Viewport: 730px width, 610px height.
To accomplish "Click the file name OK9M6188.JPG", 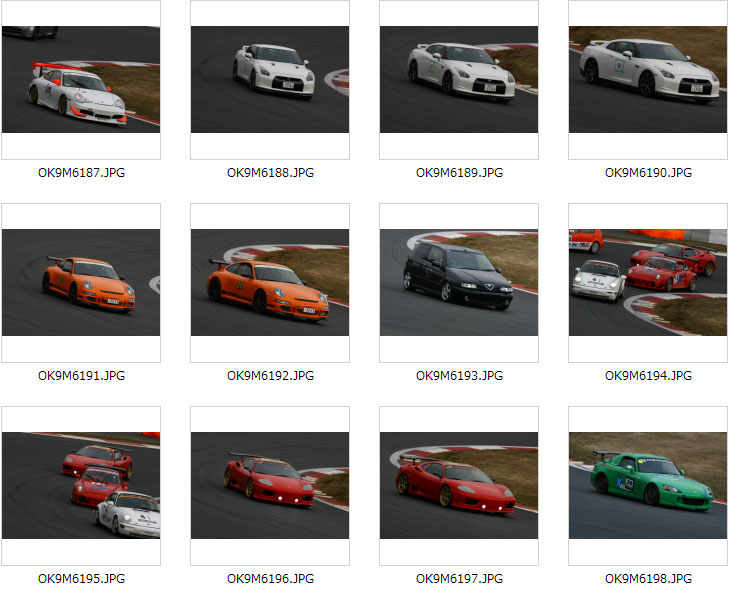I will 270,173.
